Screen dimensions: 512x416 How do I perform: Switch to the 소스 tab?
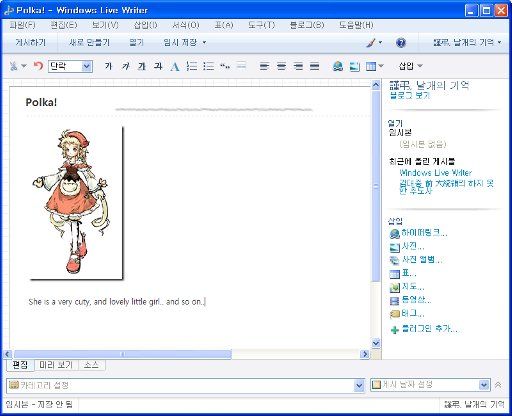[x=91, y=365]
